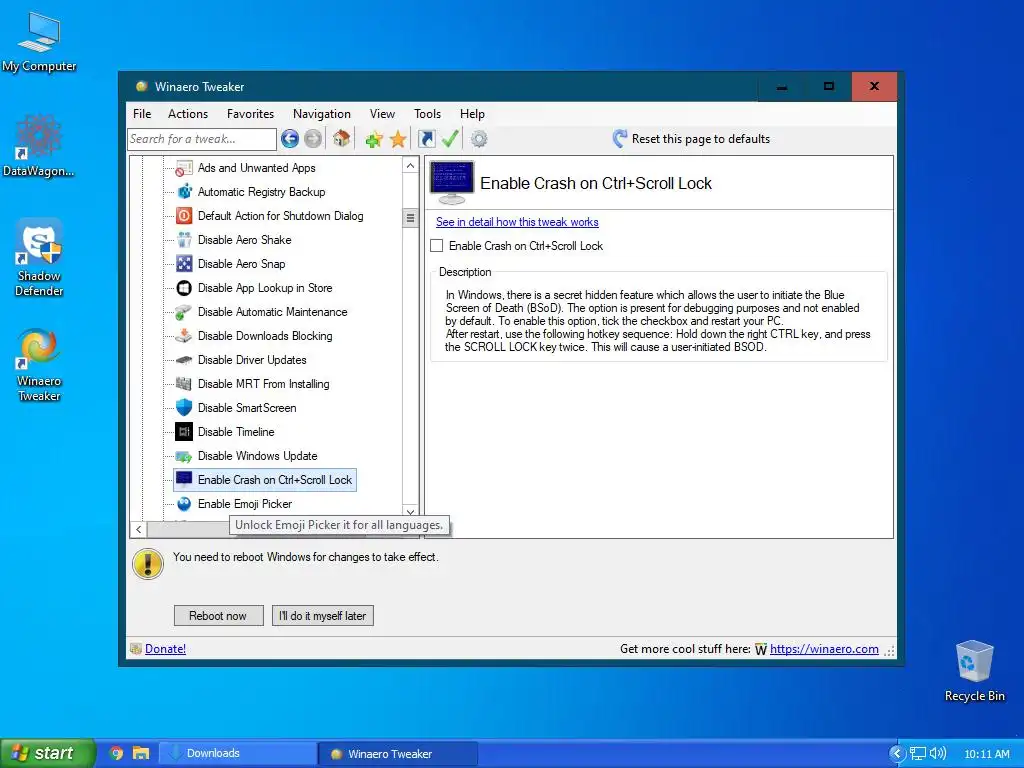The height and width of the screenshot is (768, 1024).
Task: Open Winaero Tweaker desktop shortcut
Action: (39, 364)
